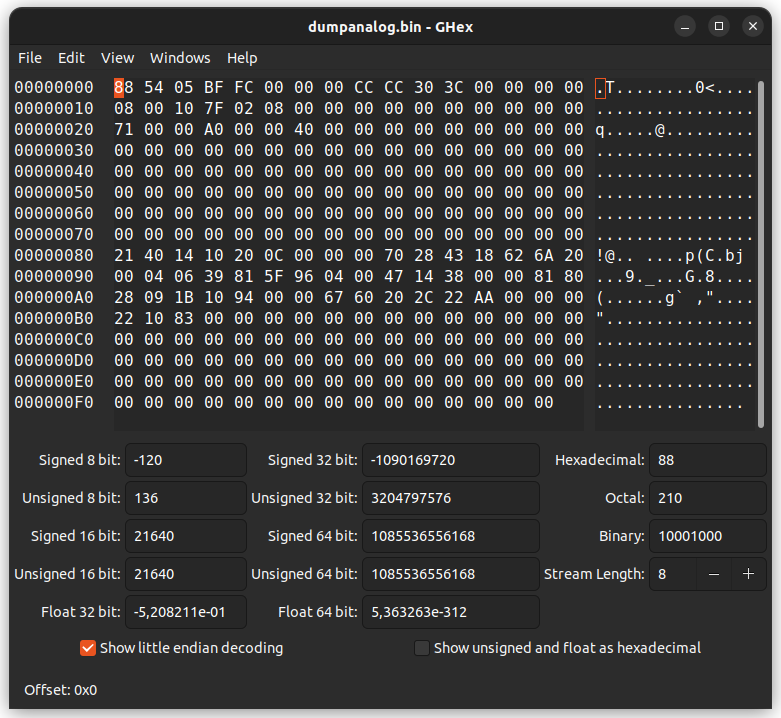This screenshot has height=718, width=781.
Task: Close the dumpanalog.bin window
Action: pos(753,27)
